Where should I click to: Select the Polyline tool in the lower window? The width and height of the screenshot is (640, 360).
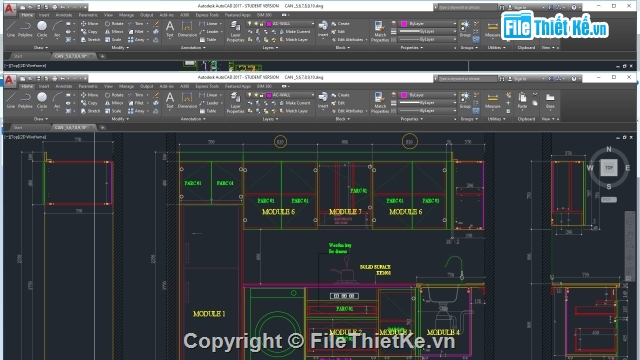(25, 100)
